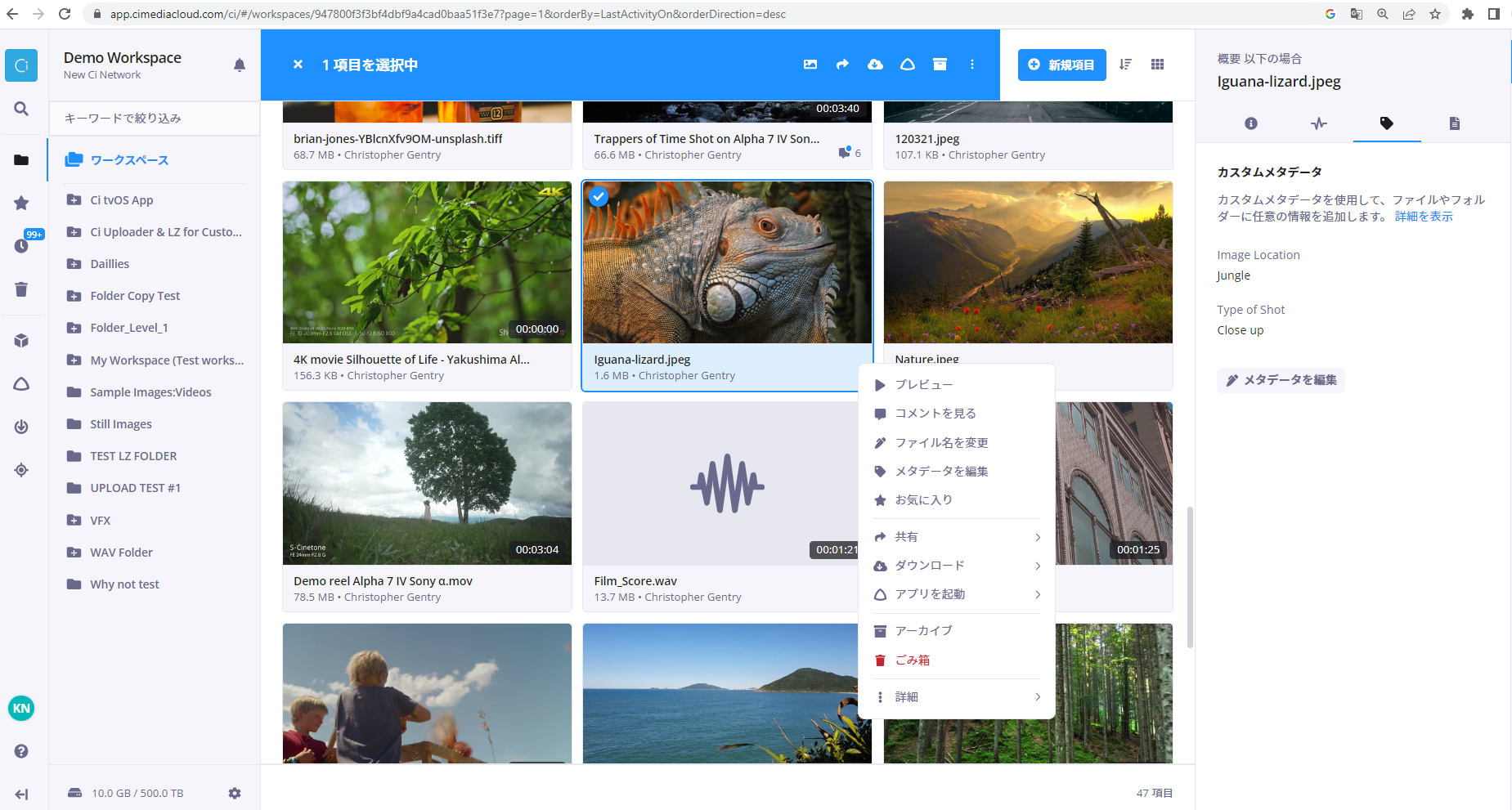The image size is (1512, 810).
Task: Open the search icon in left rail
Action: [21, 109]
